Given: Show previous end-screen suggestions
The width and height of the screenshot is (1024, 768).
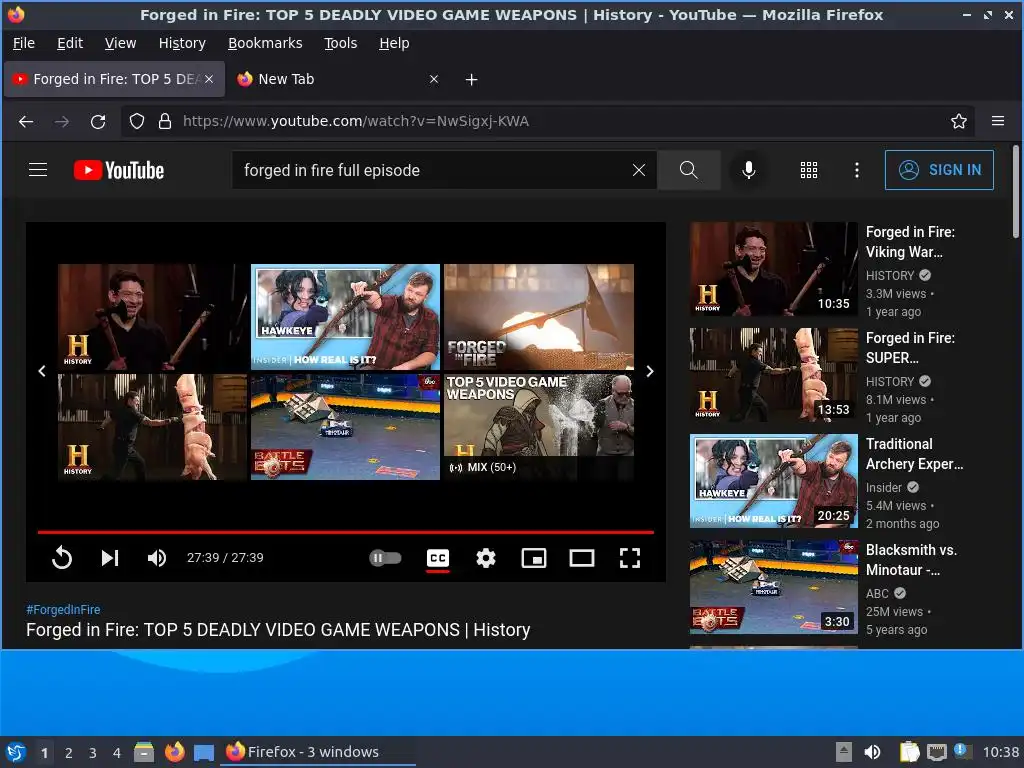Looking at the screenshot, I should click(42, 371).
